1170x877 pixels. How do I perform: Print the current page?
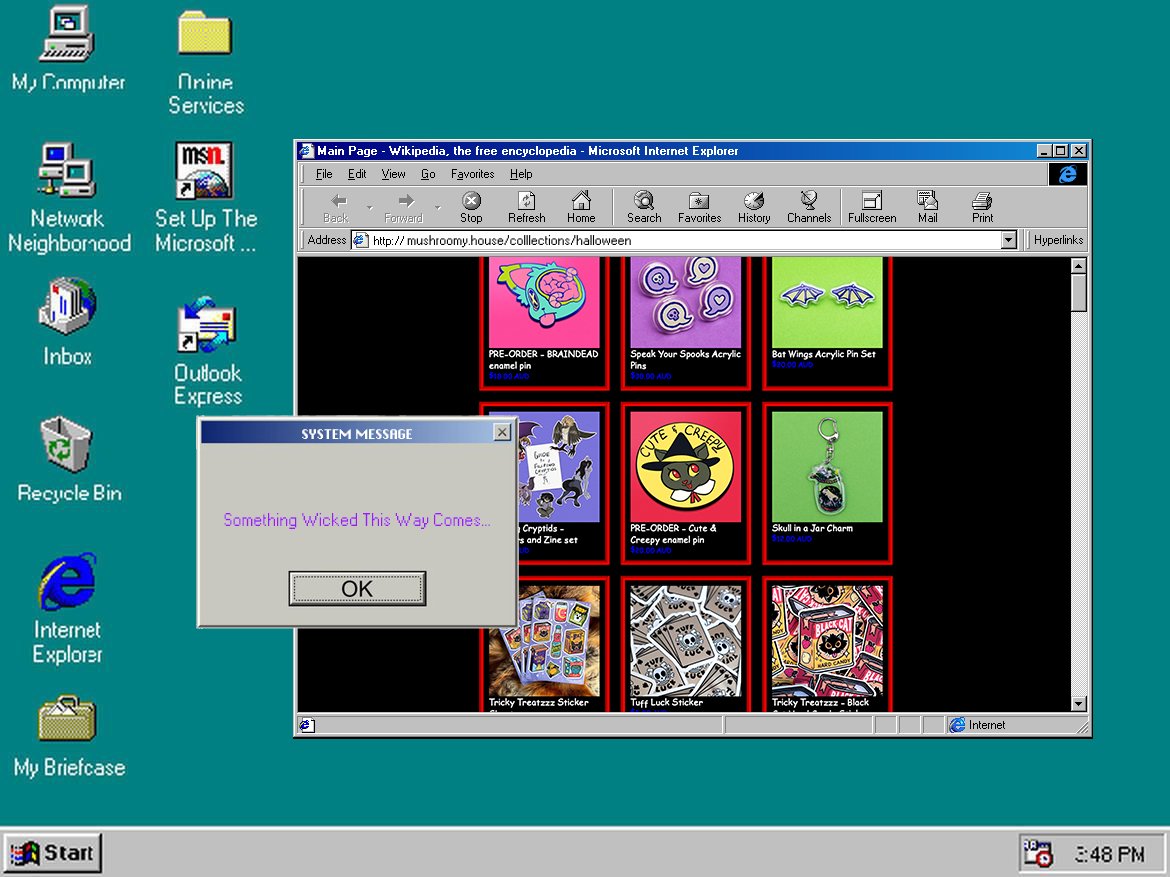click(x=982, y=207)
